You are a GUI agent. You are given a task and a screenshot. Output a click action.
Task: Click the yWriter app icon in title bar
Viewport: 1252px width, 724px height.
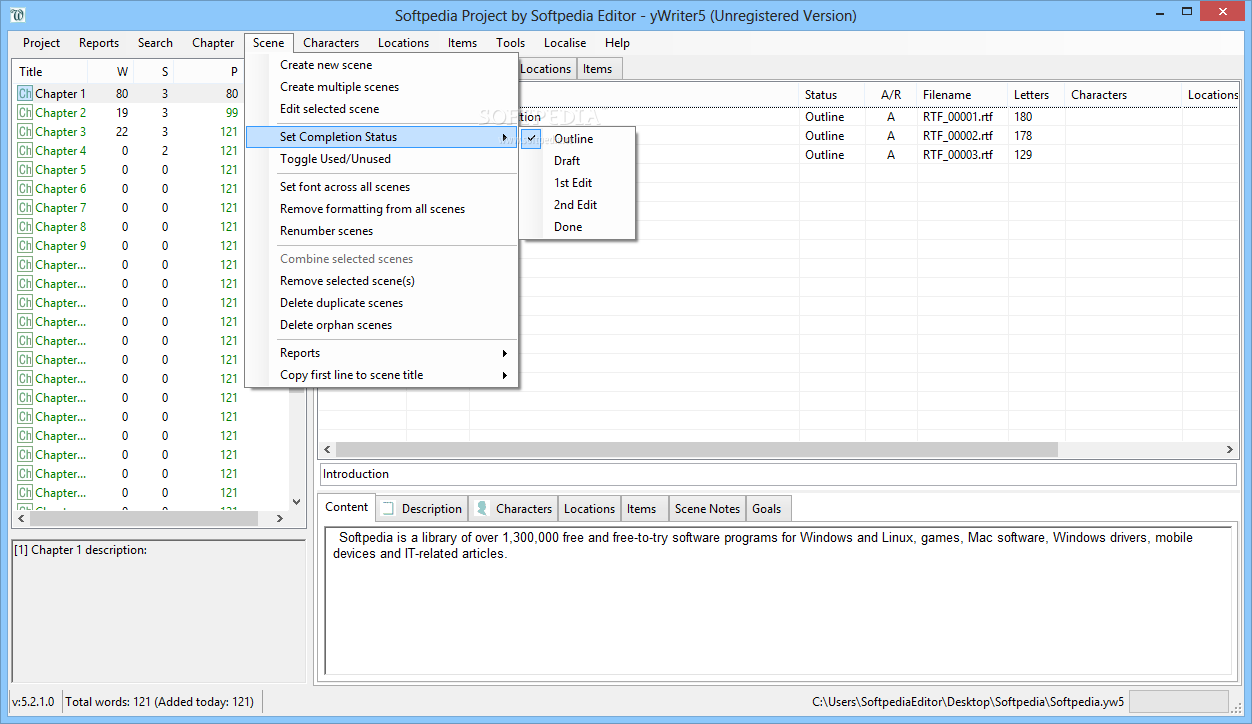coord(17,15)
